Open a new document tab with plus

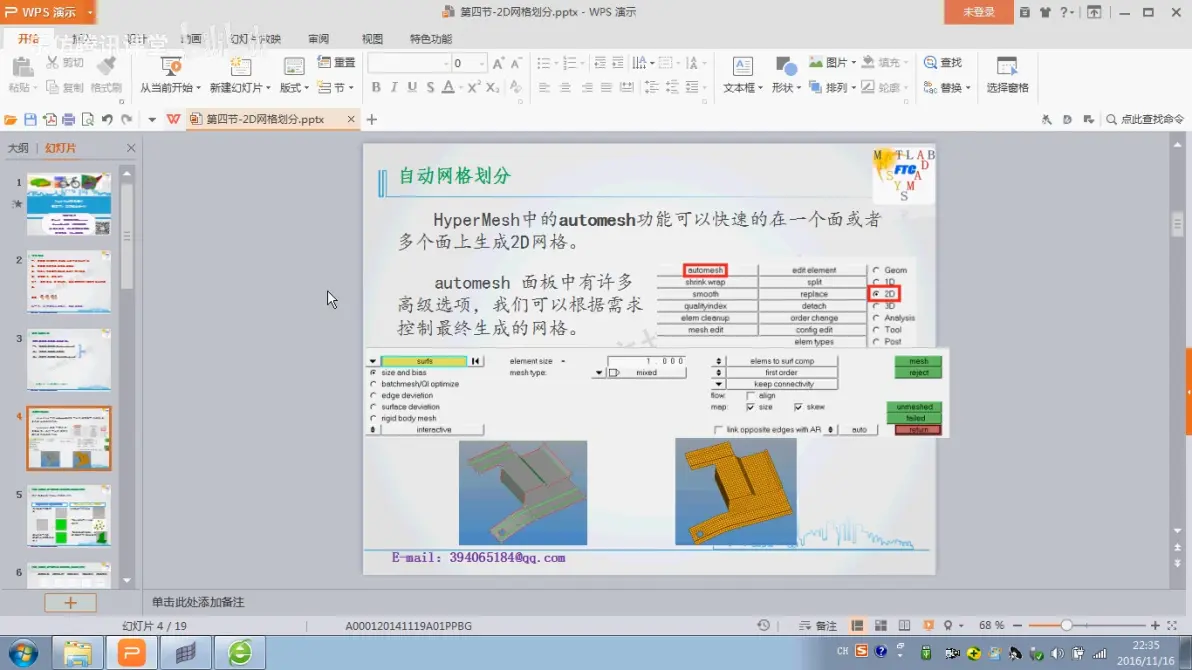point(372,119)
